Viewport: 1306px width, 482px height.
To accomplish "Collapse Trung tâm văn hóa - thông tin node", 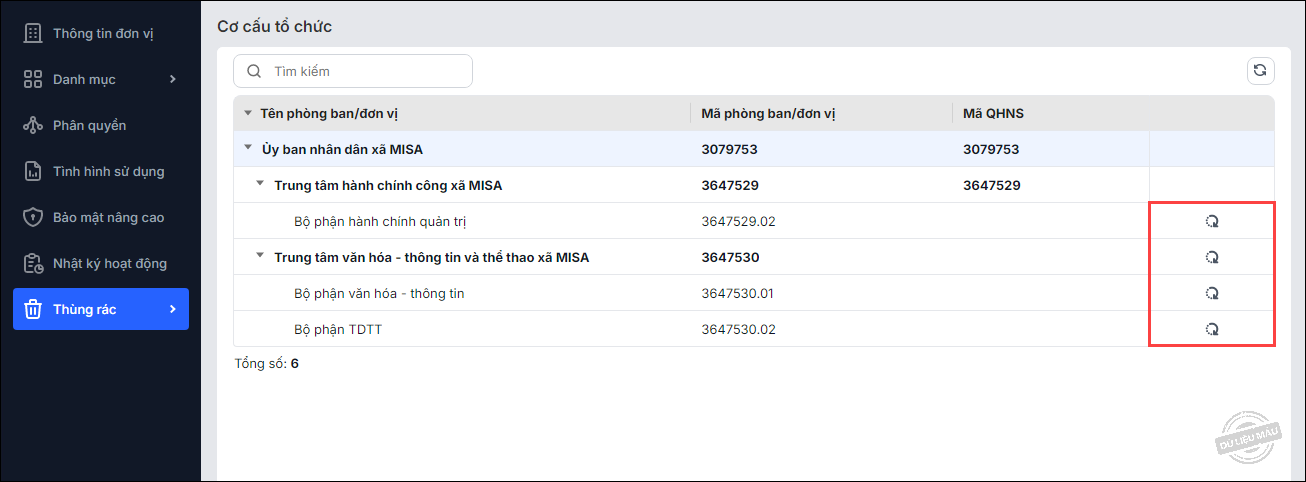I will point(260,257).
